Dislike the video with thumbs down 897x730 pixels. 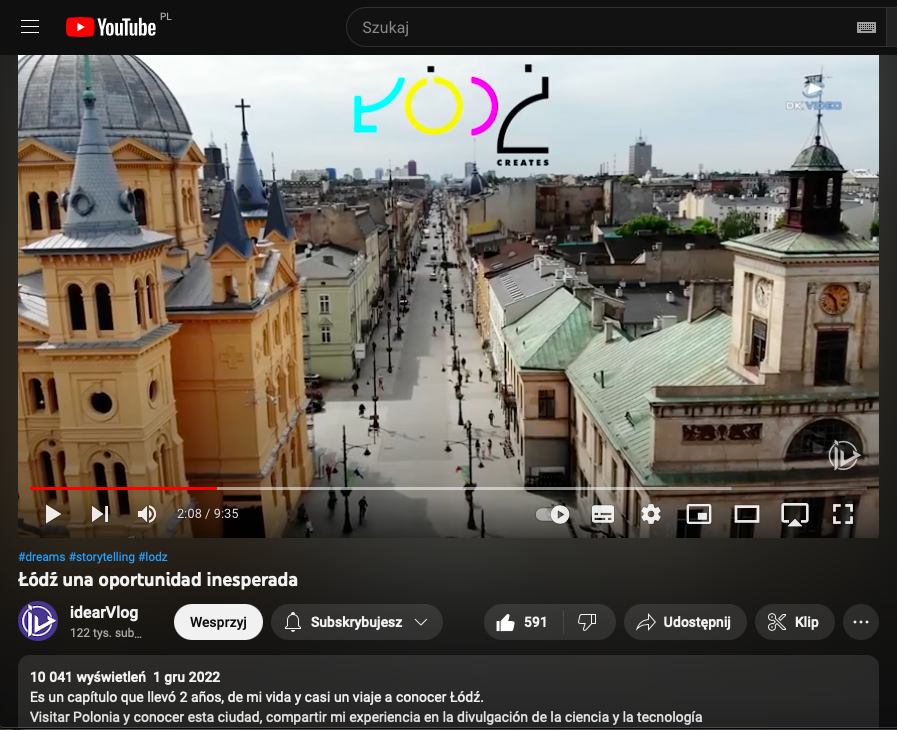(x=588, y=622)
